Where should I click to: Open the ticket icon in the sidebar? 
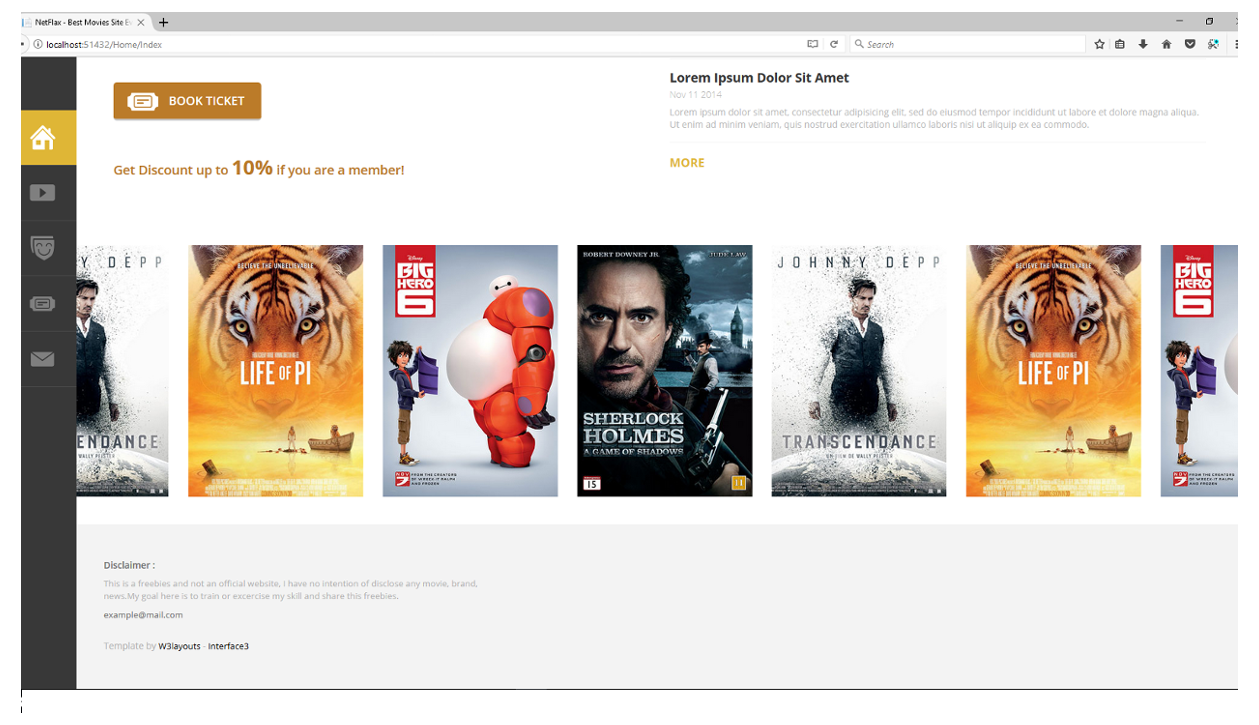pos(42,304)
